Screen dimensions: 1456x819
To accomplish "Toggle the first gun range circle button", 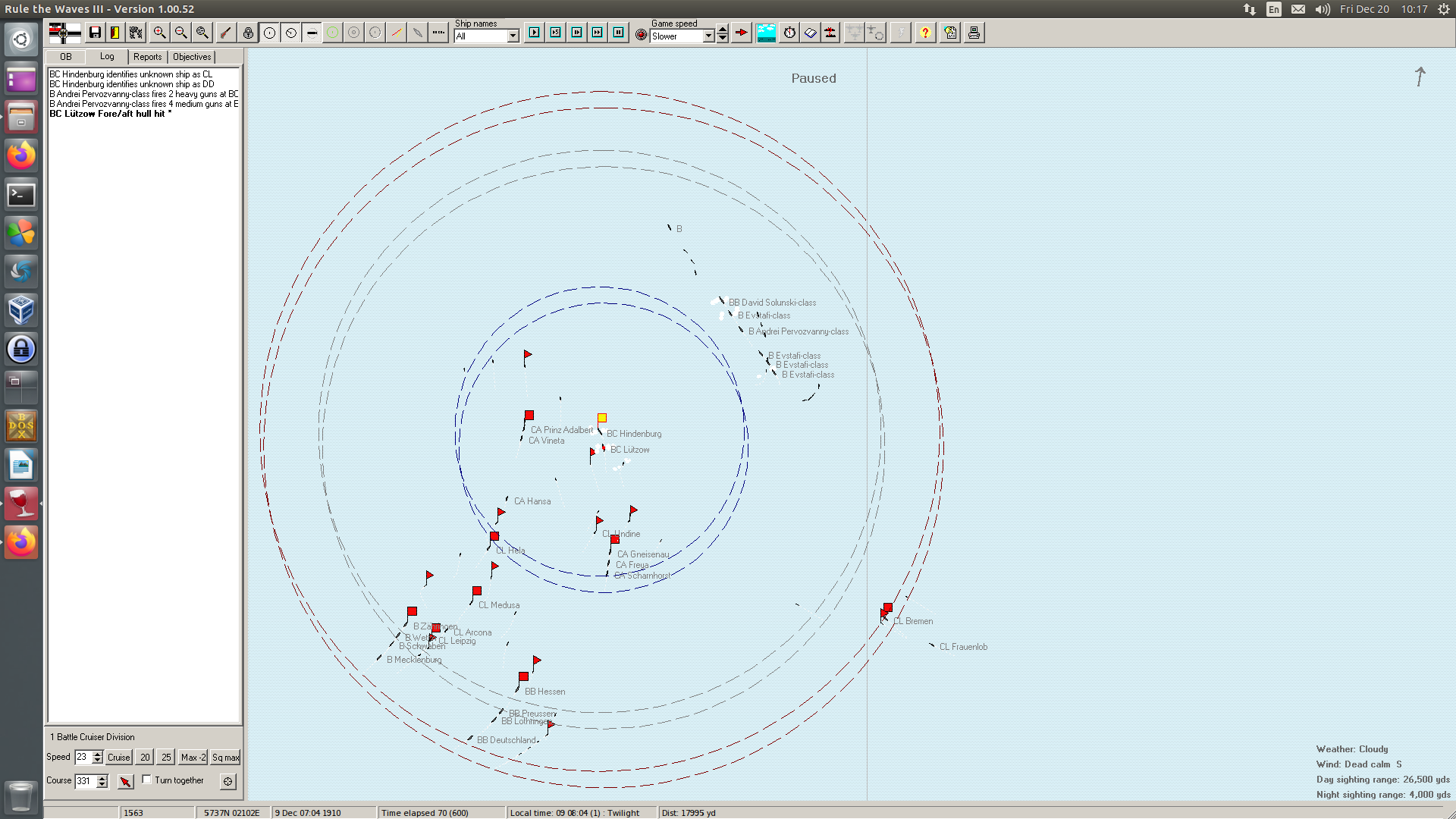I will (x=269, y=33).
